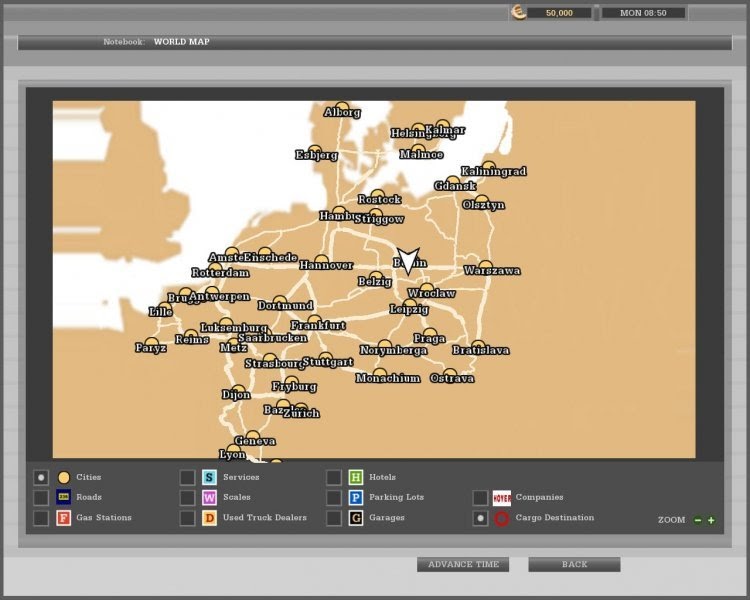Click the Stuttgart label on map

point(328,362)
